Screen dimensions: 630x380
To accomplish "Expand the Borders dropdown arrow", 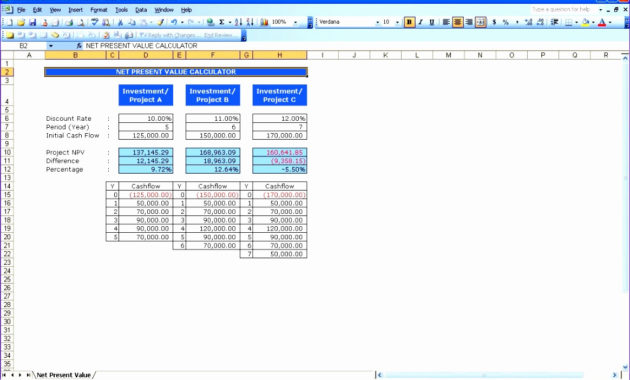I will (577, 22).
